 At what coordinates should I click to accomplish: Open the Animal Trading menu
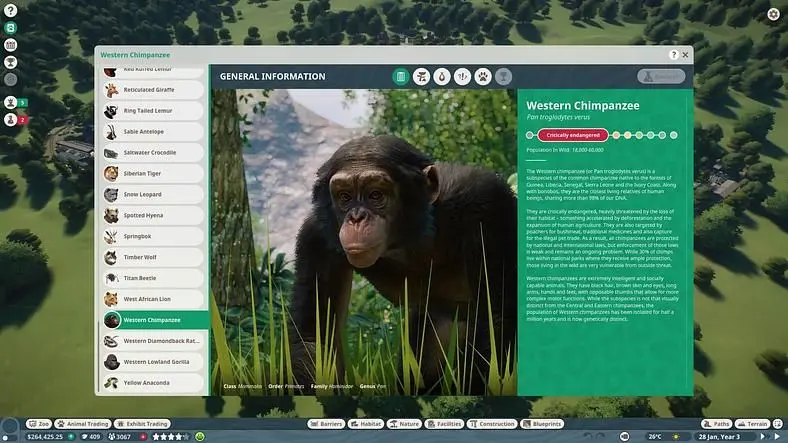pyautogui.click(x=82, y=424)
